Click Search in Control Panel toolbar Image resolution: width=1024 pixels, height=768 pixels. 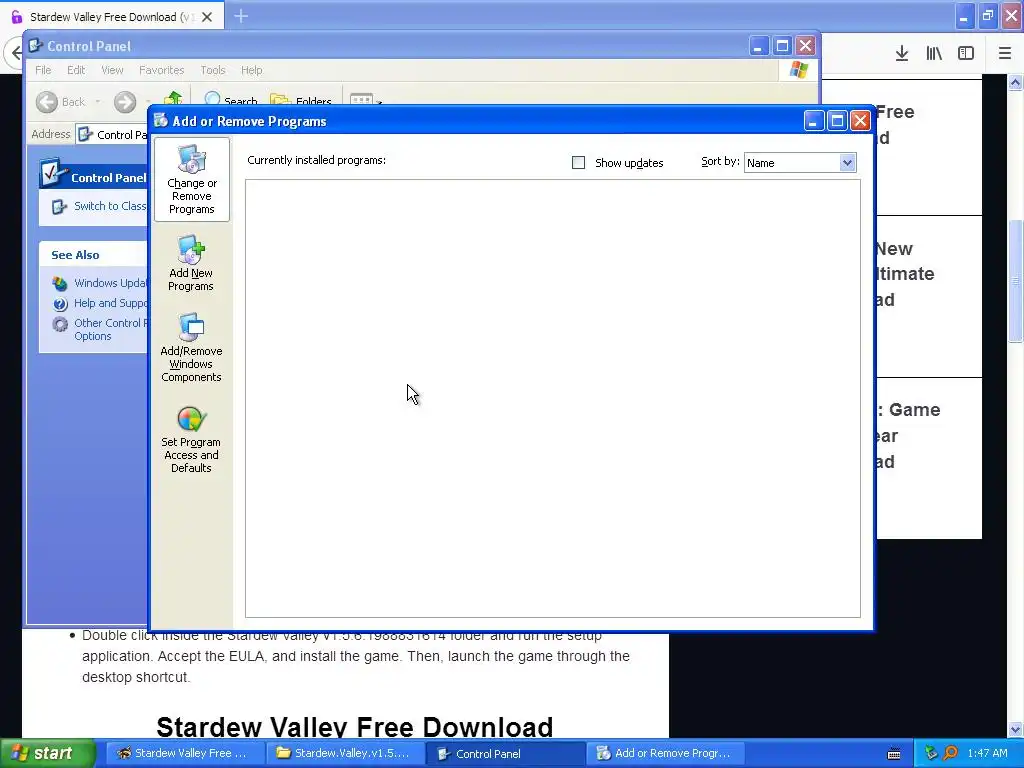coord(231,99)
